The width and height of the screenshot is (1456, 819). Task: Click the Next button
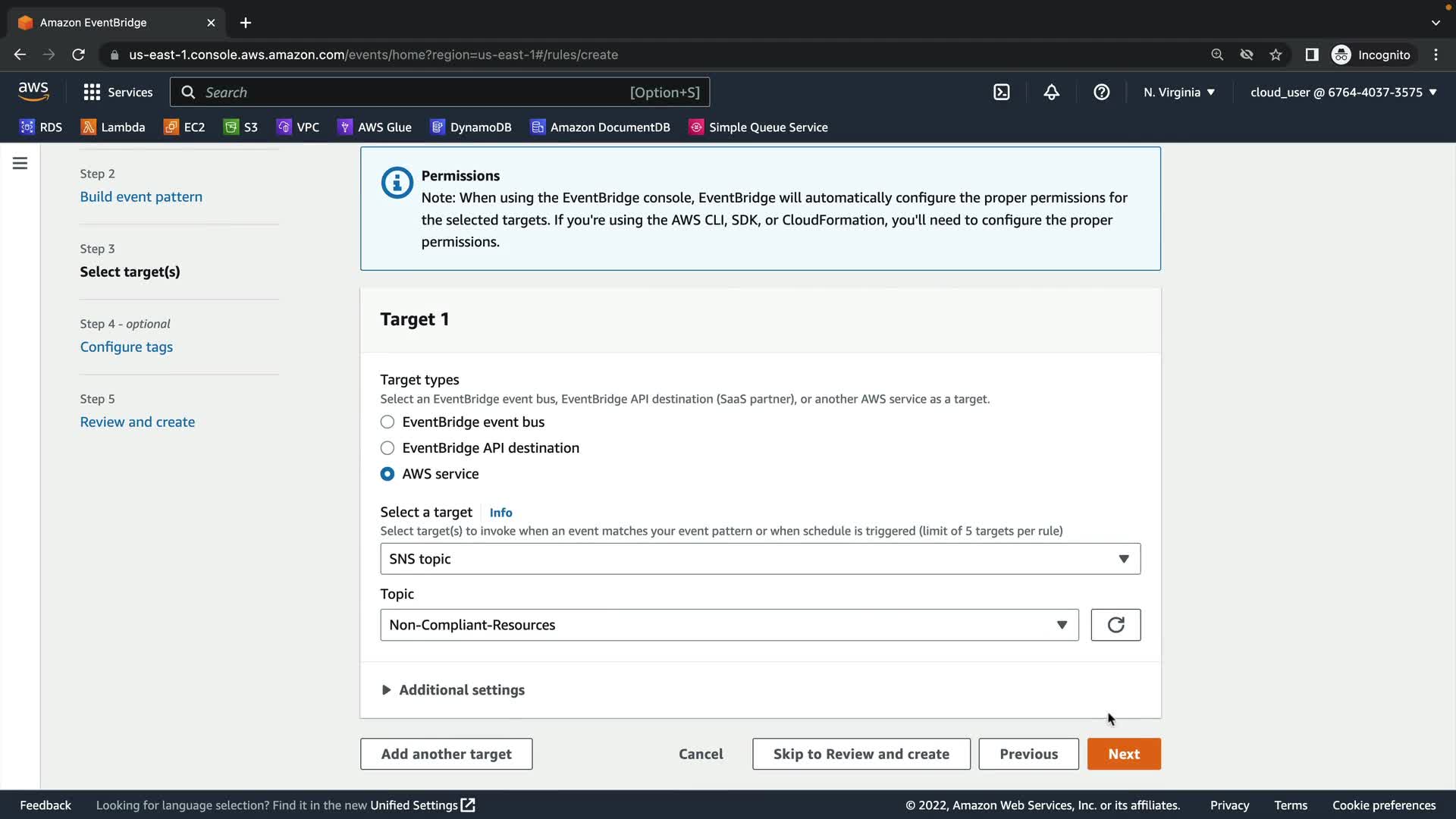[1123, 754]
